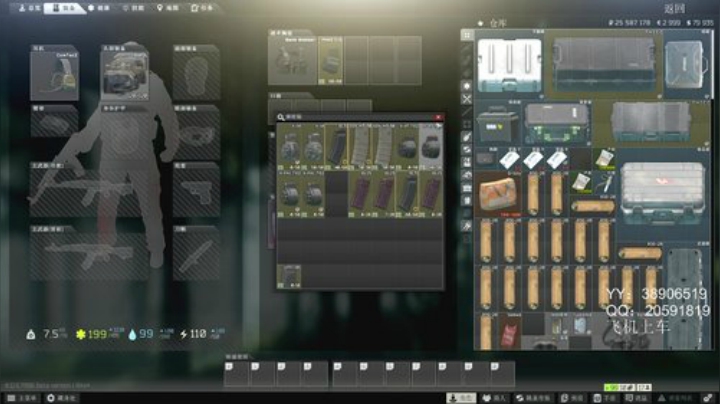Open the Overall tab with person icon
Viewport: 720px width, 404px height.
pyautogui.click(x=28, y=8)
